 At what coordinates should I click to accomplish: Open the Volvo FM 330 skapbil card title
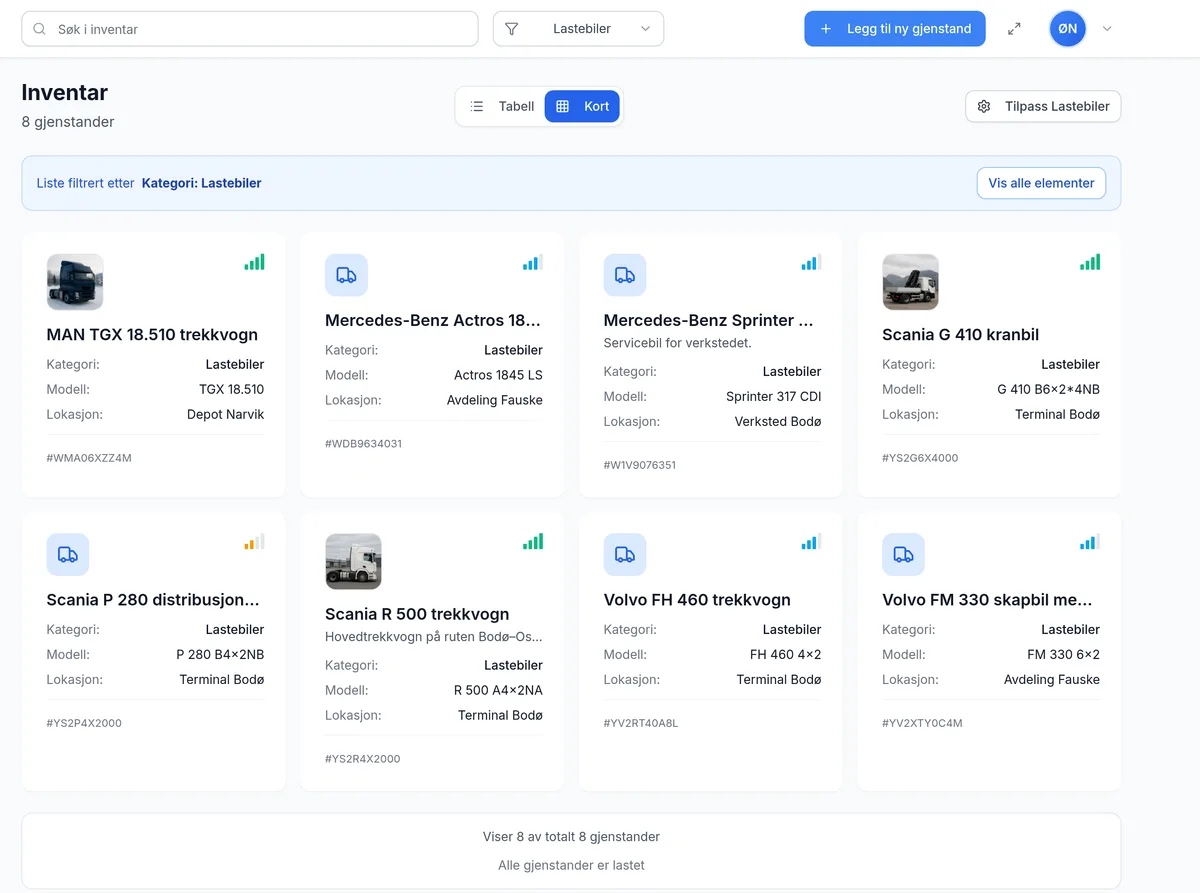click(x=987, y=600)
